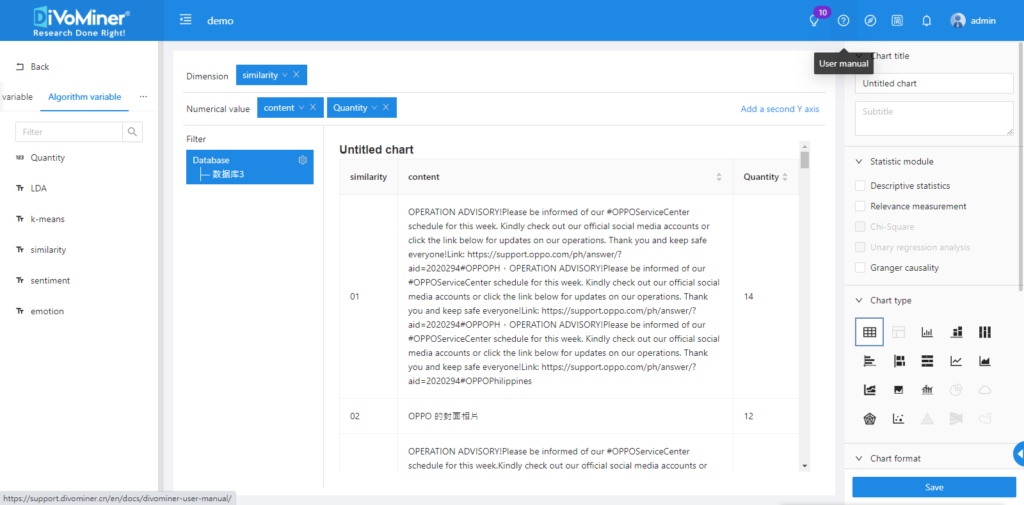Open the similarity dimension dropdown arrow
Screen dimensions: 1024x505
(285, 75)
